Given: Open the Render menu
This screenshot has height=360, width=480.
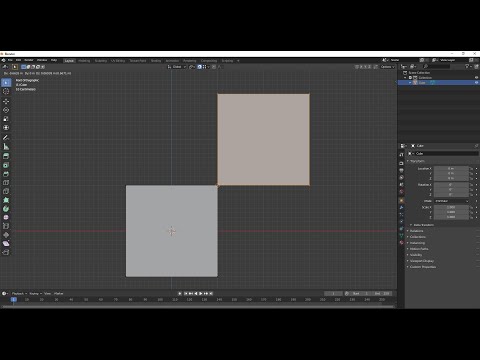Looking at the screenshot, I should 29,60.
